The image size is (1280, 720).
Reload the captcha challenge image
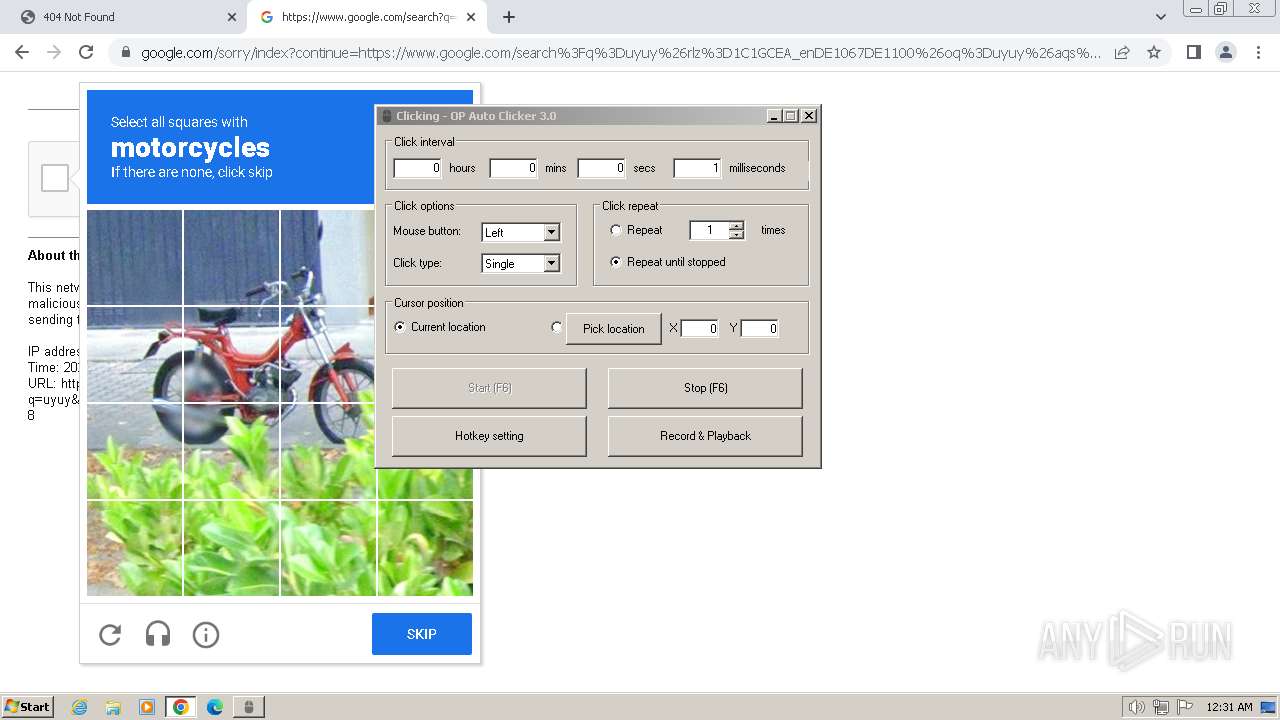(110, 634)
